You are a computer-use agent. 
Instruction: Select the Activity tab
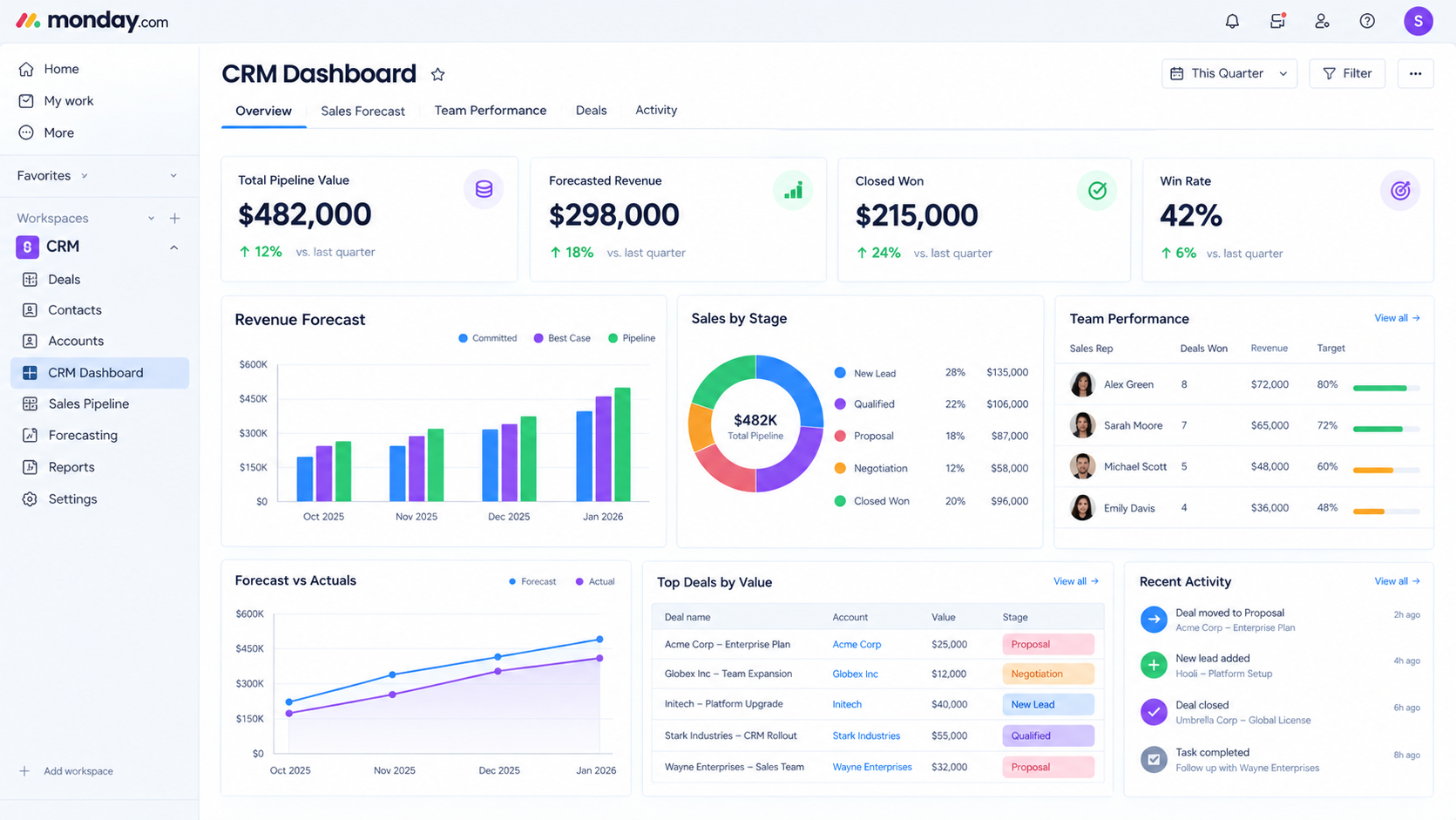pos(656,110)
